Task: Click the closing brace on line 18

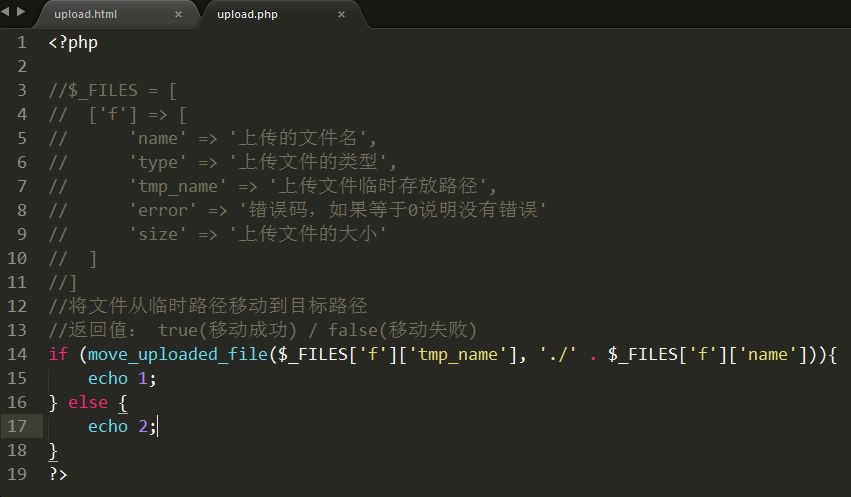Action: pyautogui.click(x=53, y=451)
